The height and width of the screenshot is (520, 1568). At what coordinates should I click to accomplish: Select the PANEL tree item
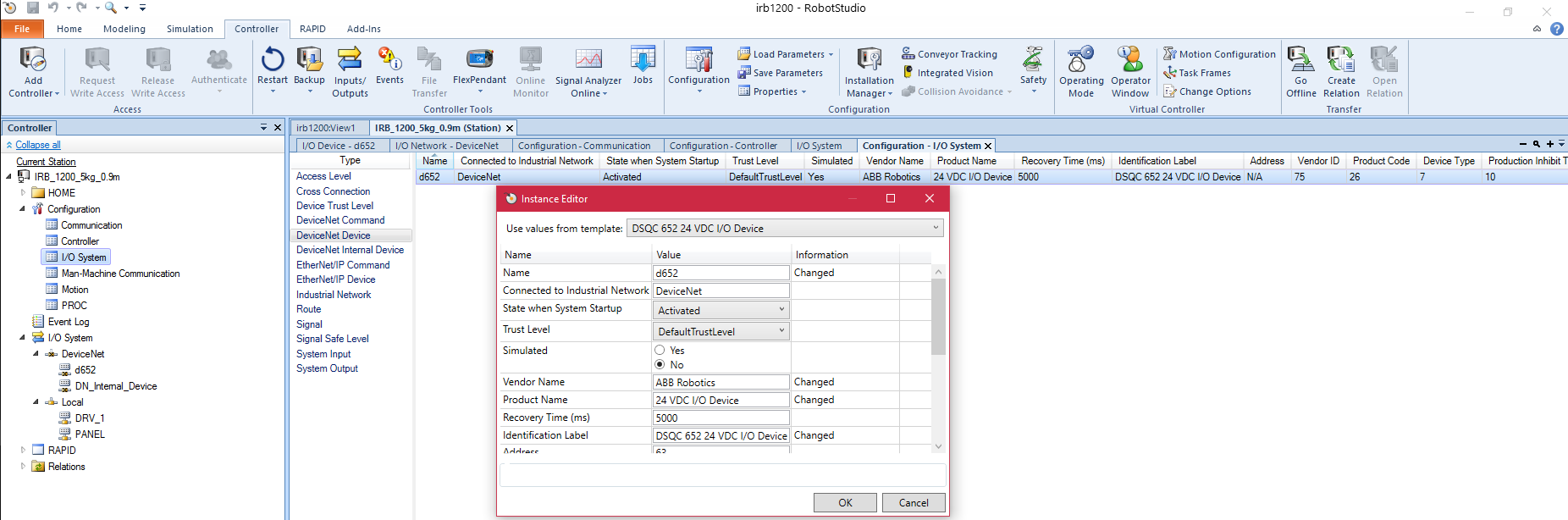pos(90,434)
